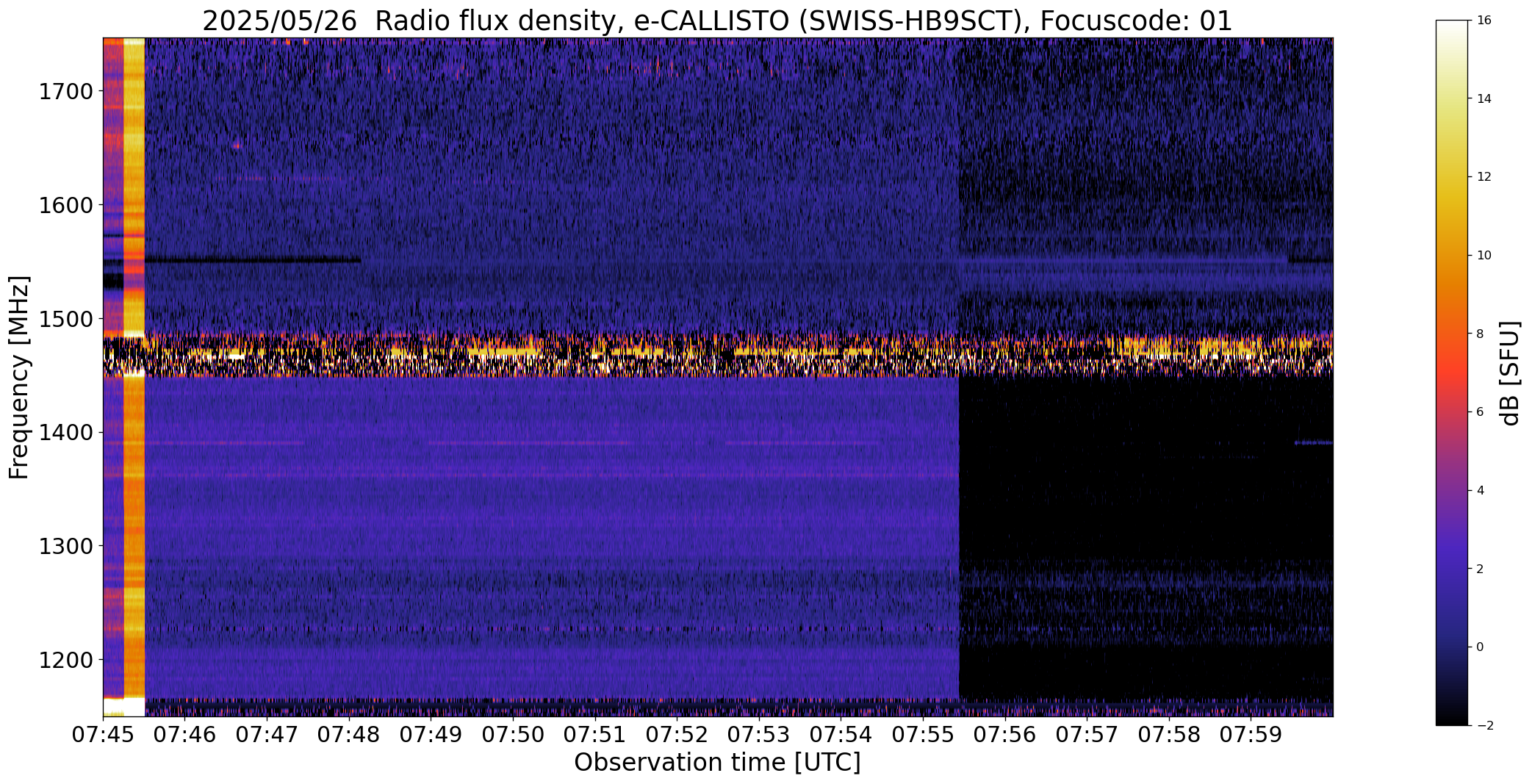Click the 'Frequency [MHz]' axis label

(19, 377)
